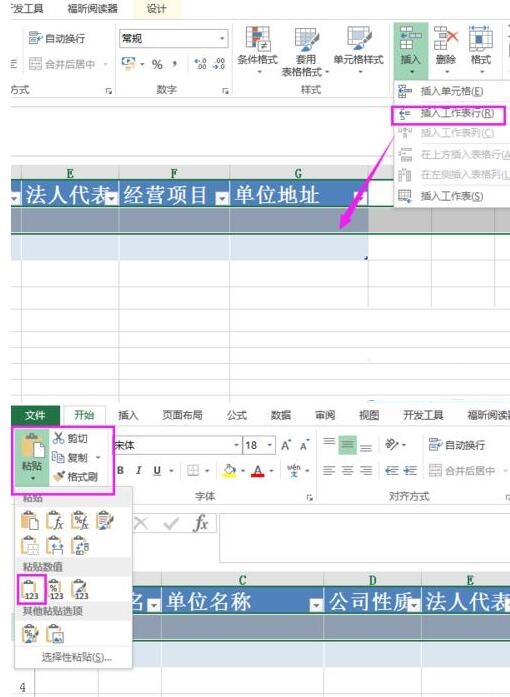Paste values only (first 123 icon)
510x697 pixels.
[30, 589]
